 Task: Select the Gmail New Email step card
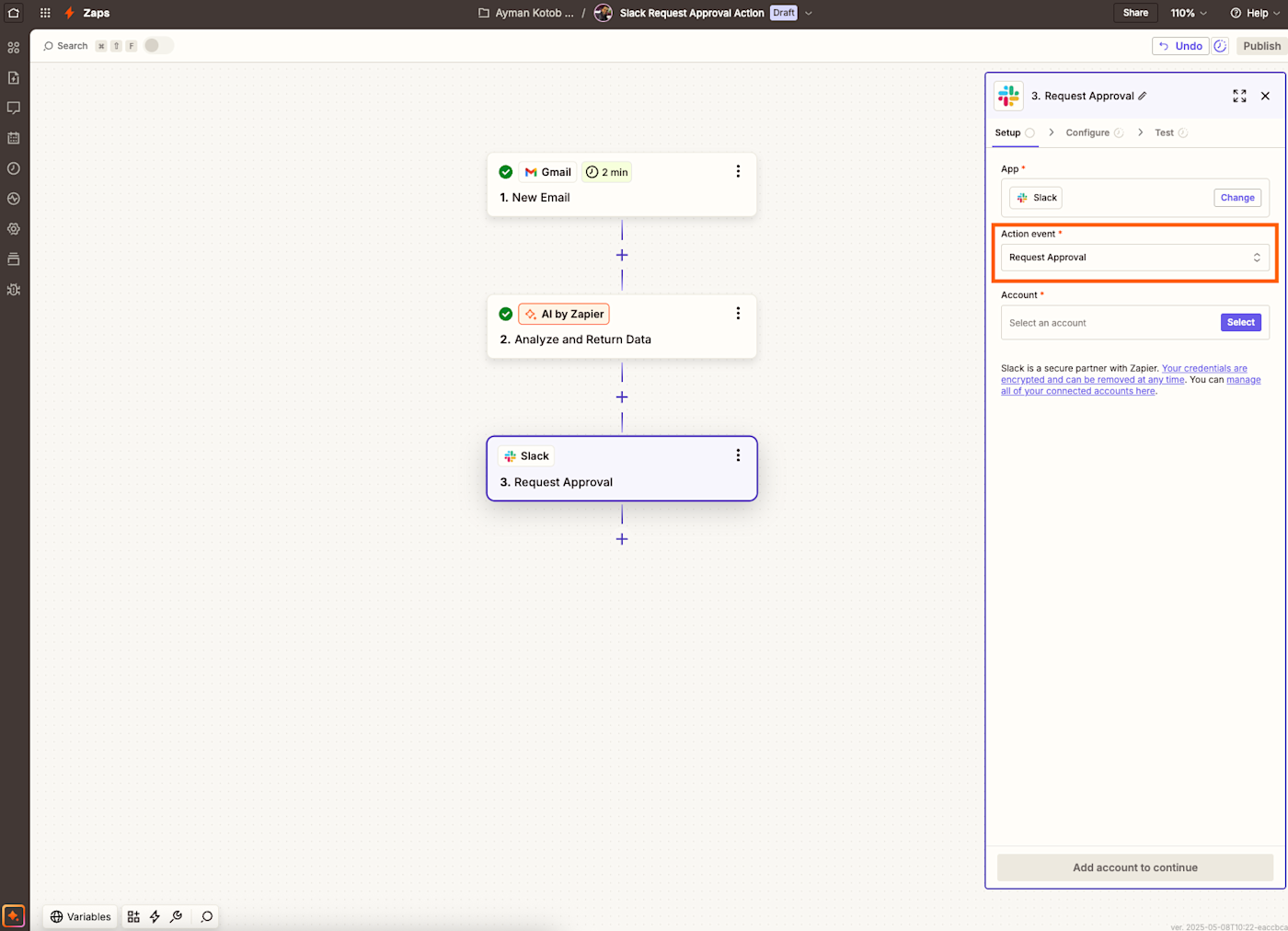(622, 185)
